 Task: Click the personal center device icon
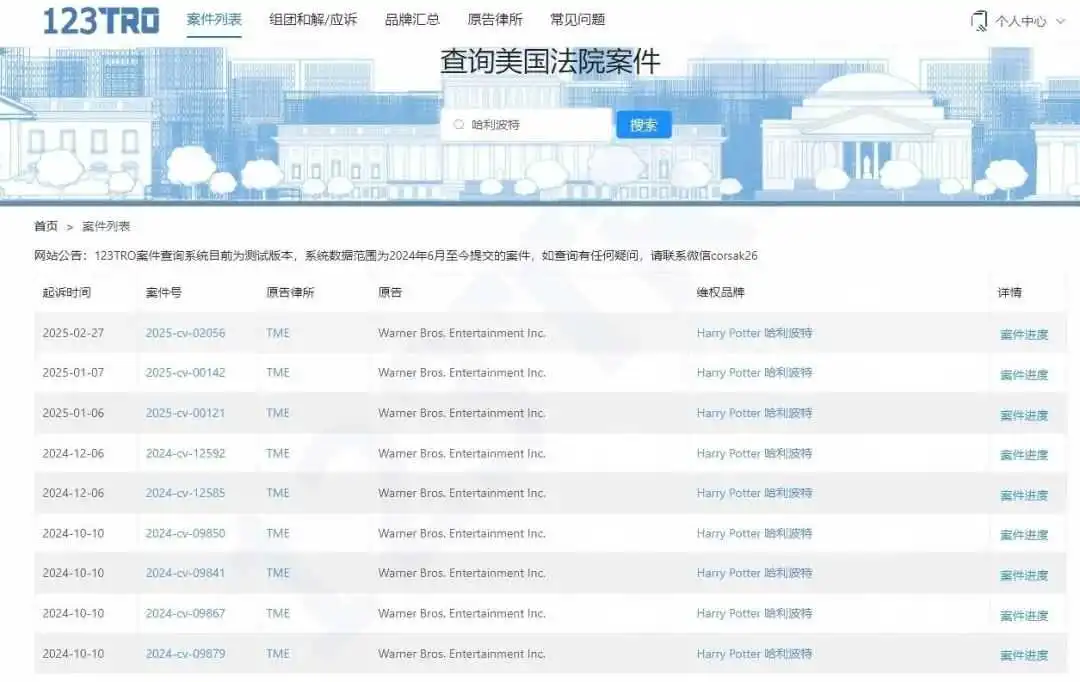click(978, 21)
